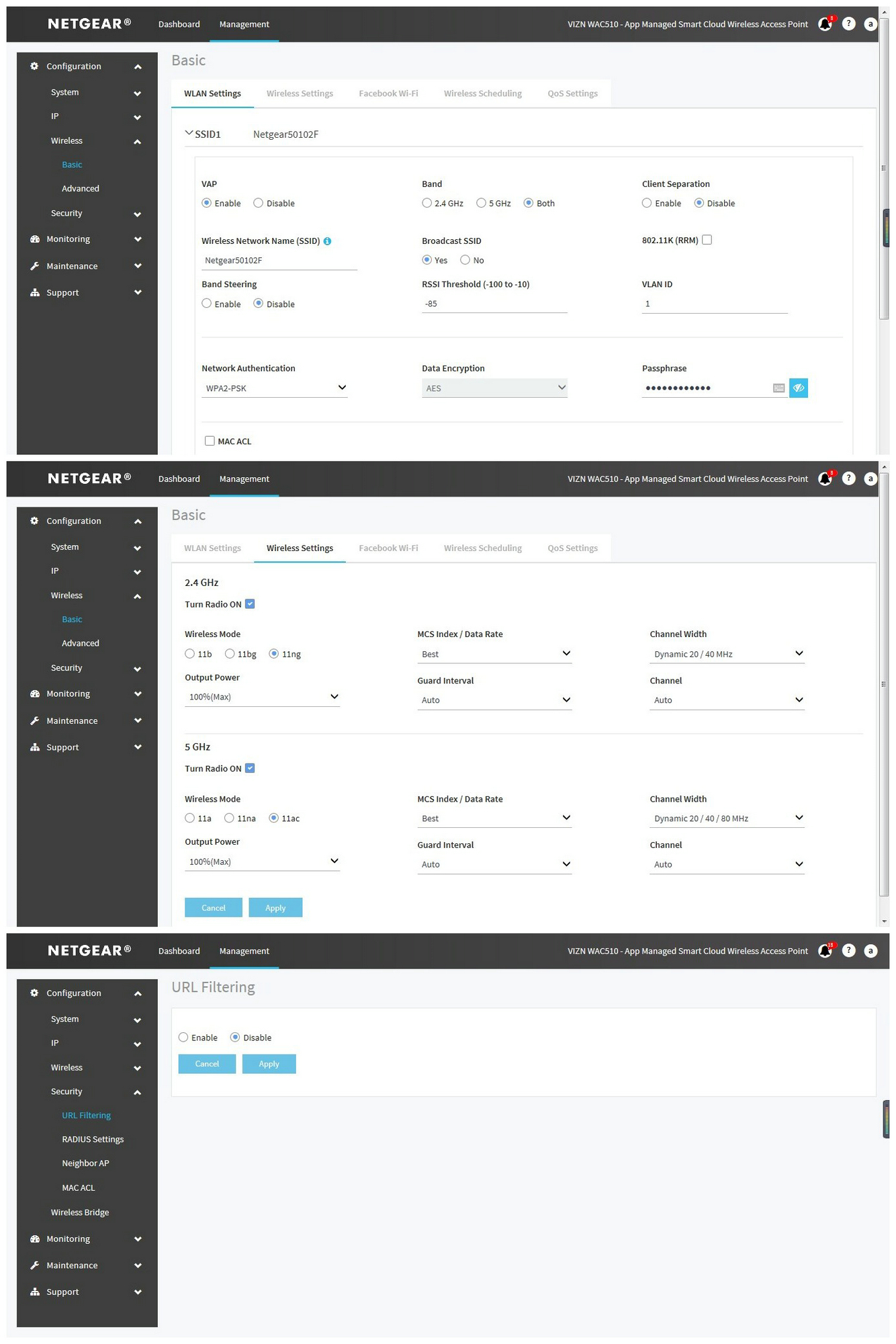This screenshot has width=896, height=1344.
Task: Click Apply under URL Filtering
Action: click(269, 1064)
